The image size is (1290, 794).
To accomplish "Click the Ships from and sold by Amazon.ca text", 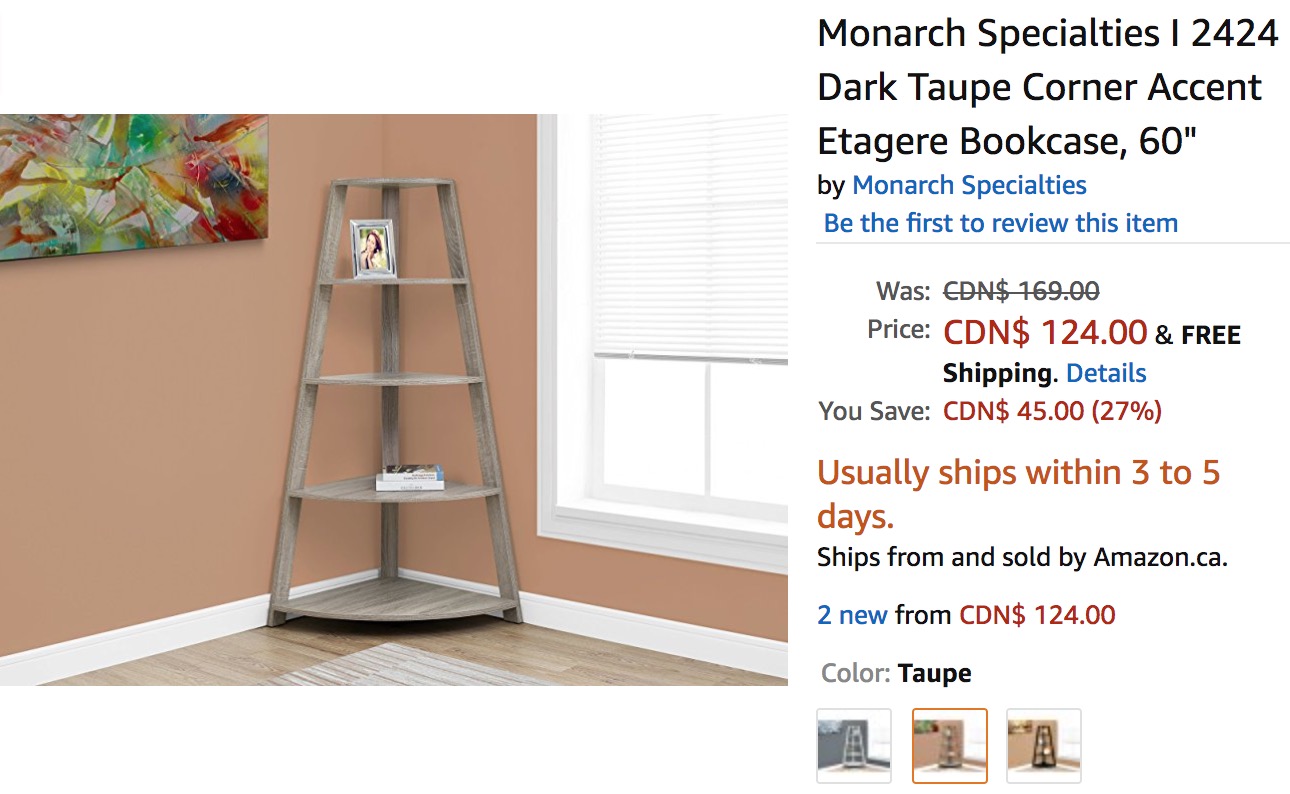I will (x=1021, y=557).
